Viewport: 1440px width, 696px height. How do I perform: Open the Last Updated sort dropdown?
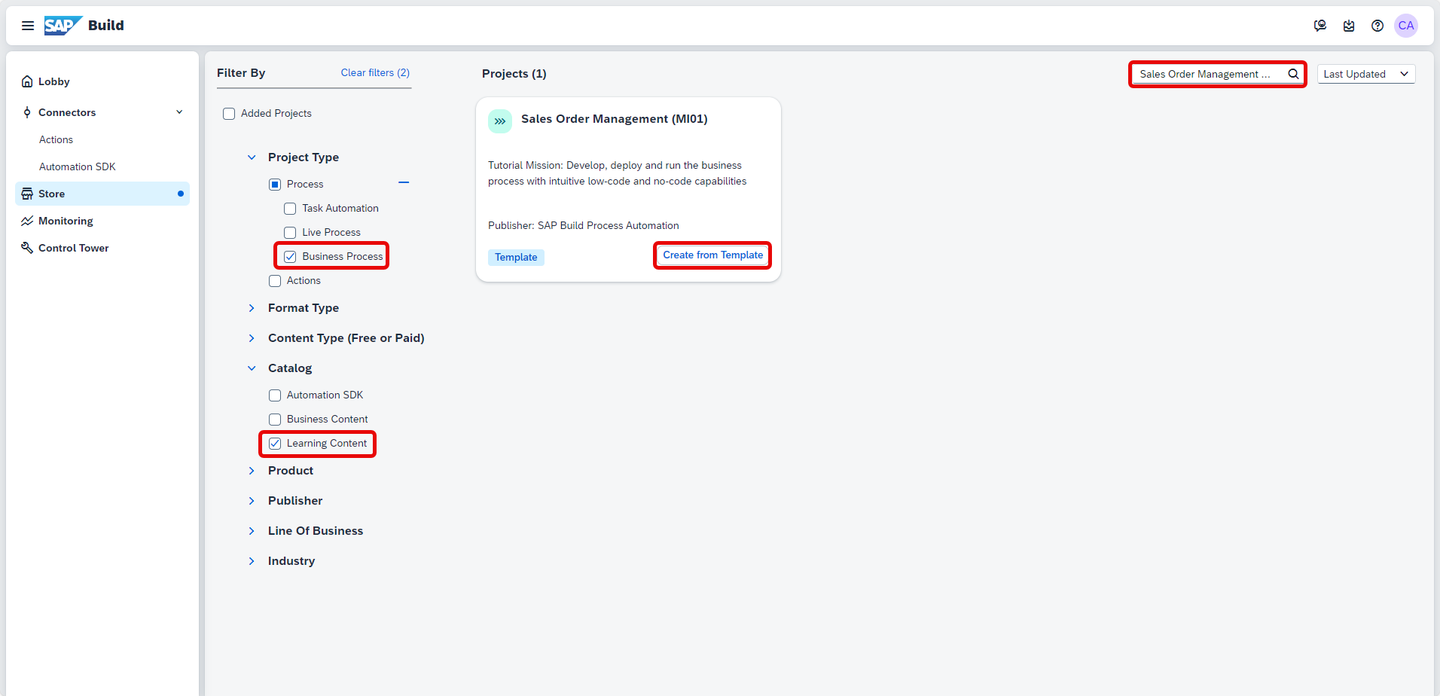tap(1366, 74)
